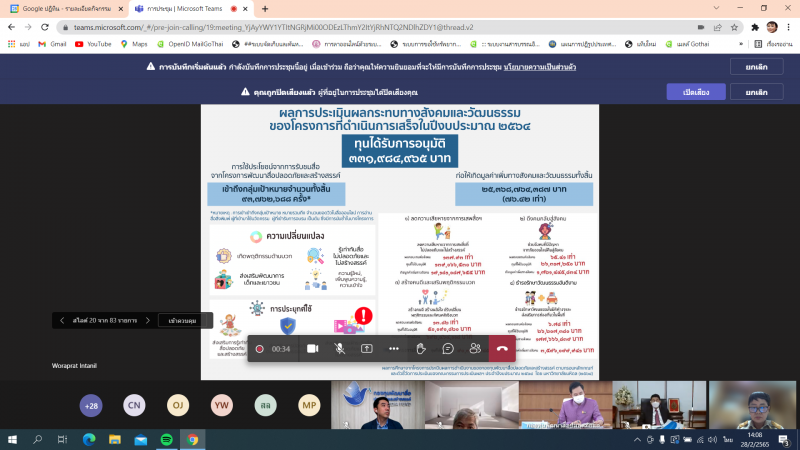Expand the hidden bookmarks chevron

click(x=741, y=44)
